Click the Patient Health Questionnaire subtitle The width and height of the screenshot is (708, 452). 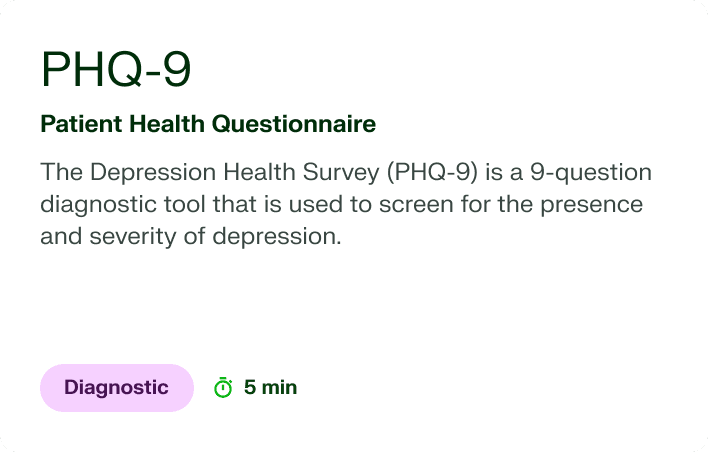208,124
